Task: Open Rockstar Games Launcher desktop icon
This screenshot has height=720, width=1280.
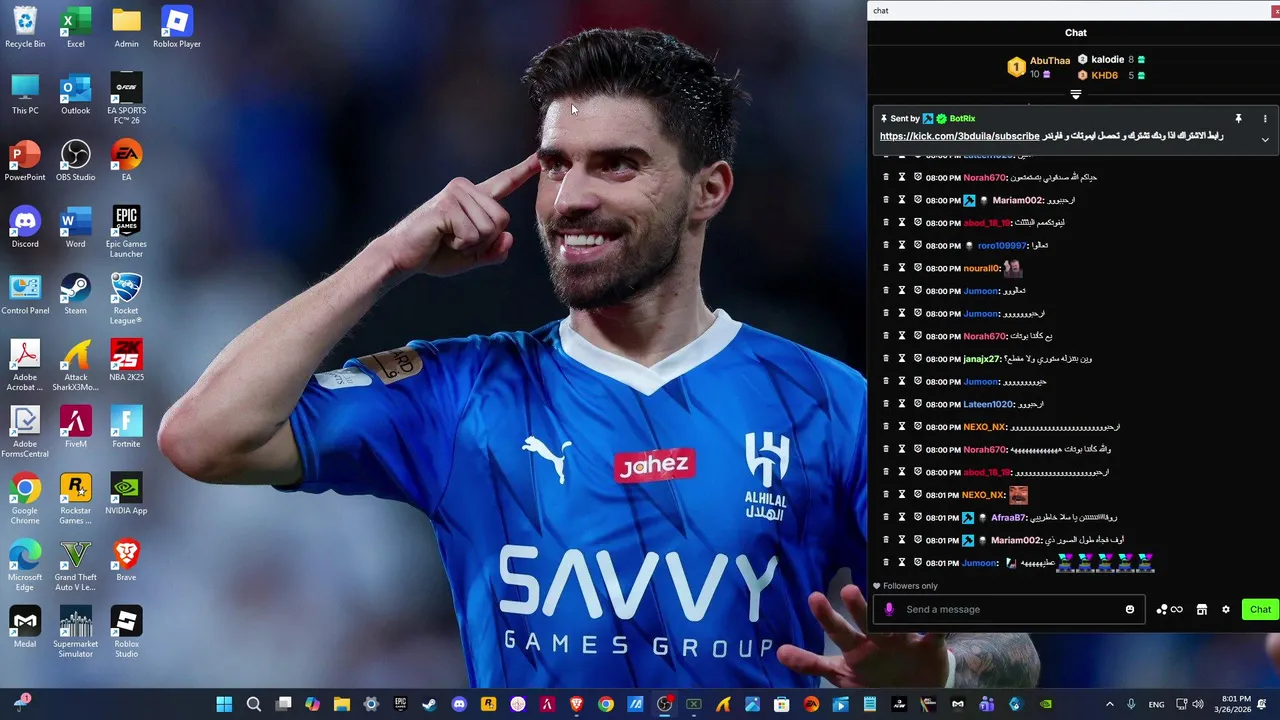Action: [76, 498]
